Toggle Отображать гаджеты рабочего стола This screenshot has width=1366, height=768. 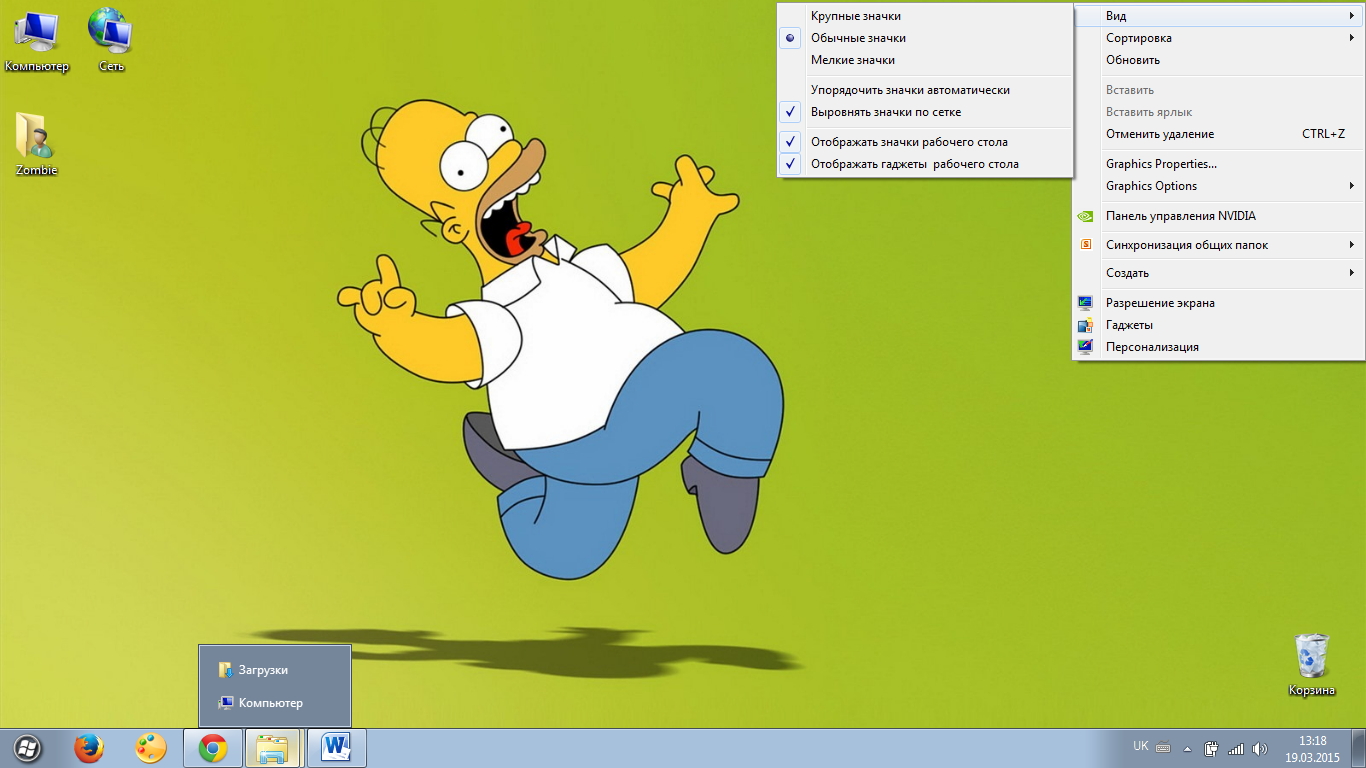point(924,164)
